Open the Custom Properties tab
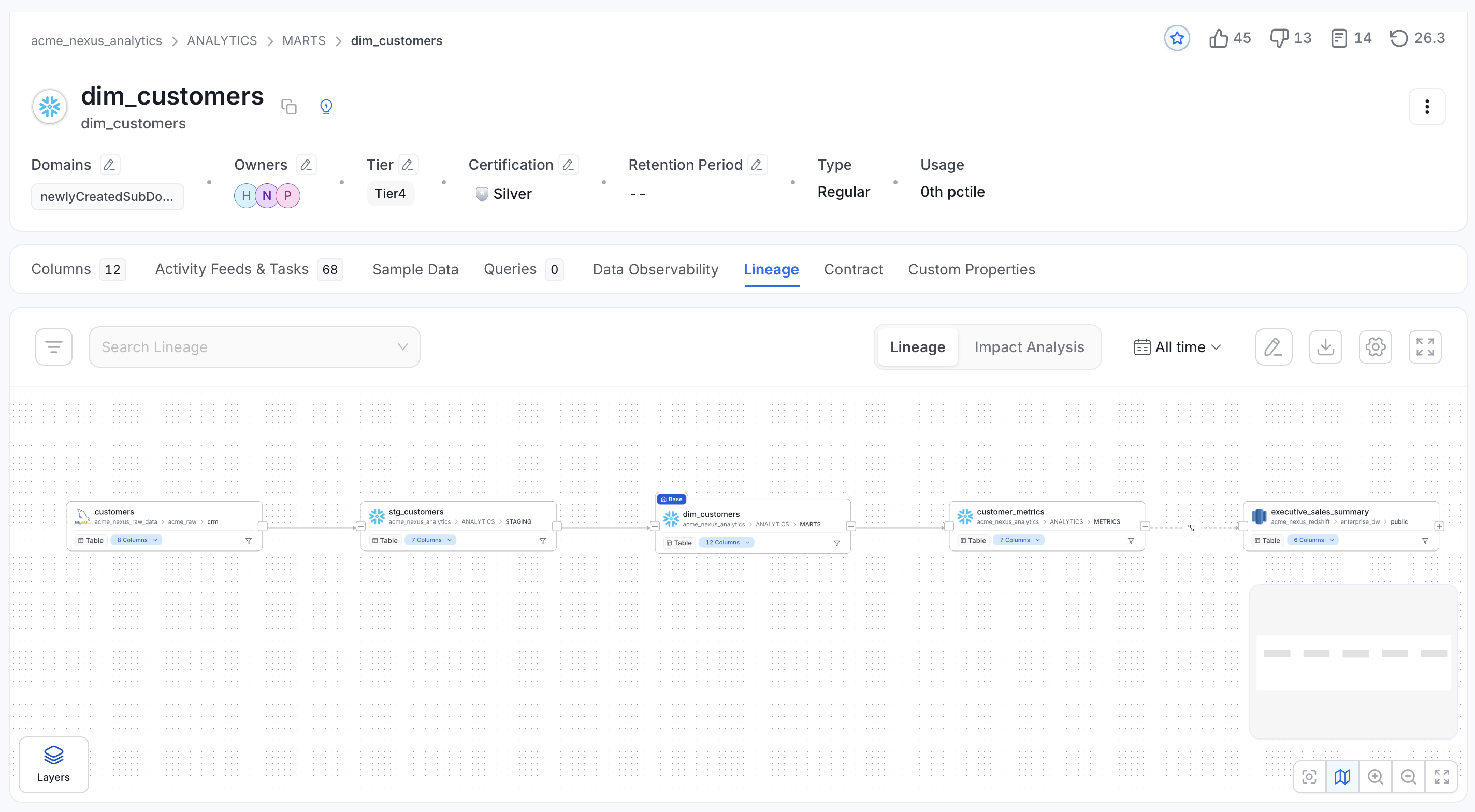This screenshot has width=1475, height=812. pyautogui.click(x=971, y=269)
